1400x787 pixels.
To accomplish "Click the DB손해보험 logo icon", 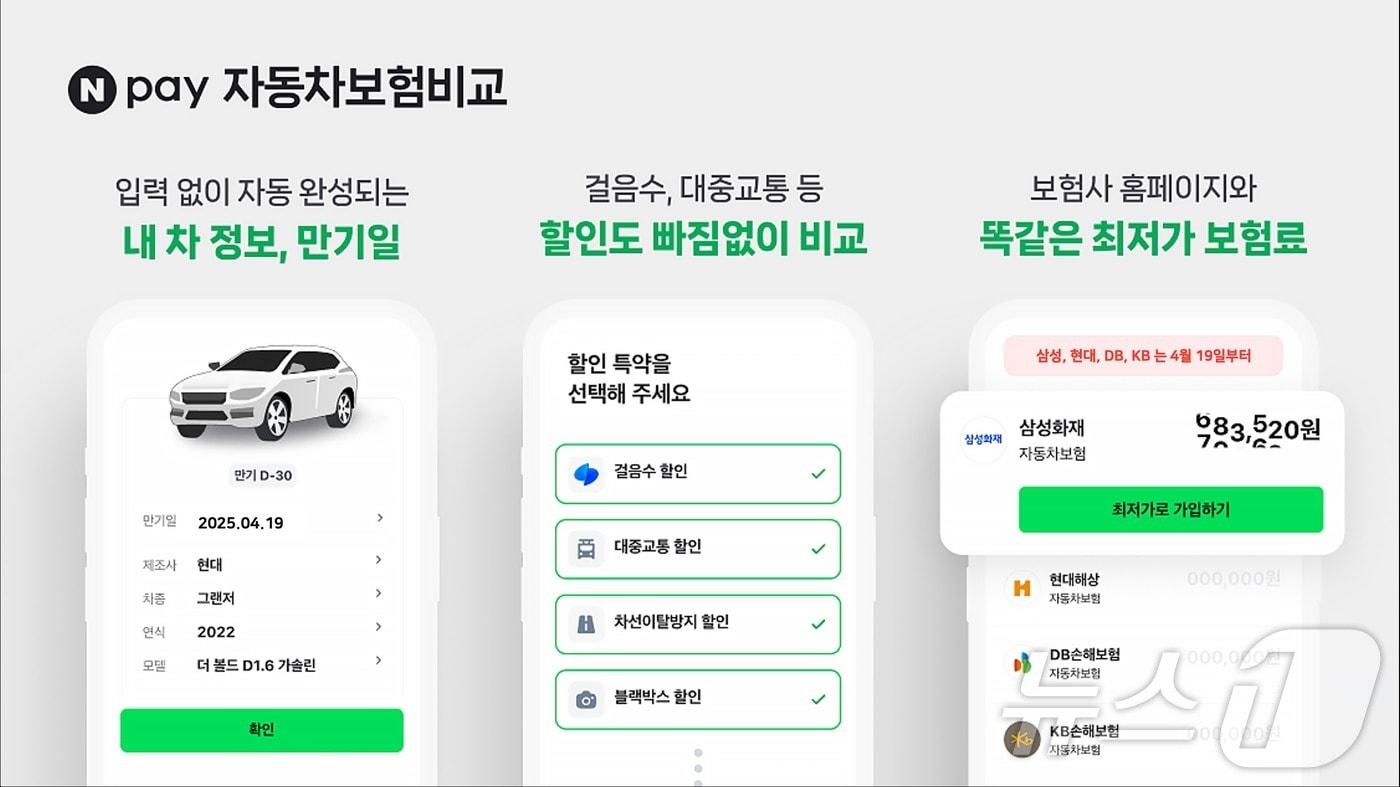I will point(1021,663).
